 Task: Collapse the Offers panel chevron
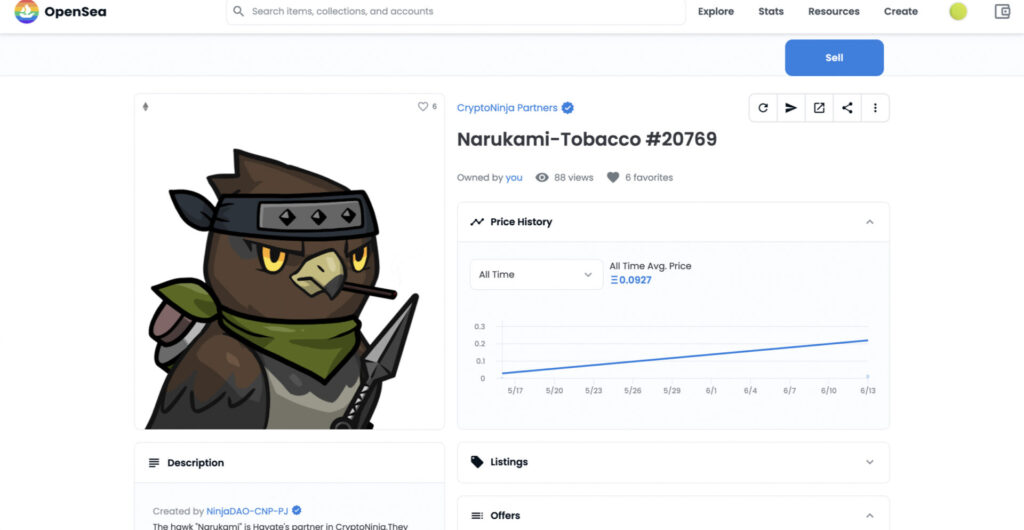click(x=869, y=516)
